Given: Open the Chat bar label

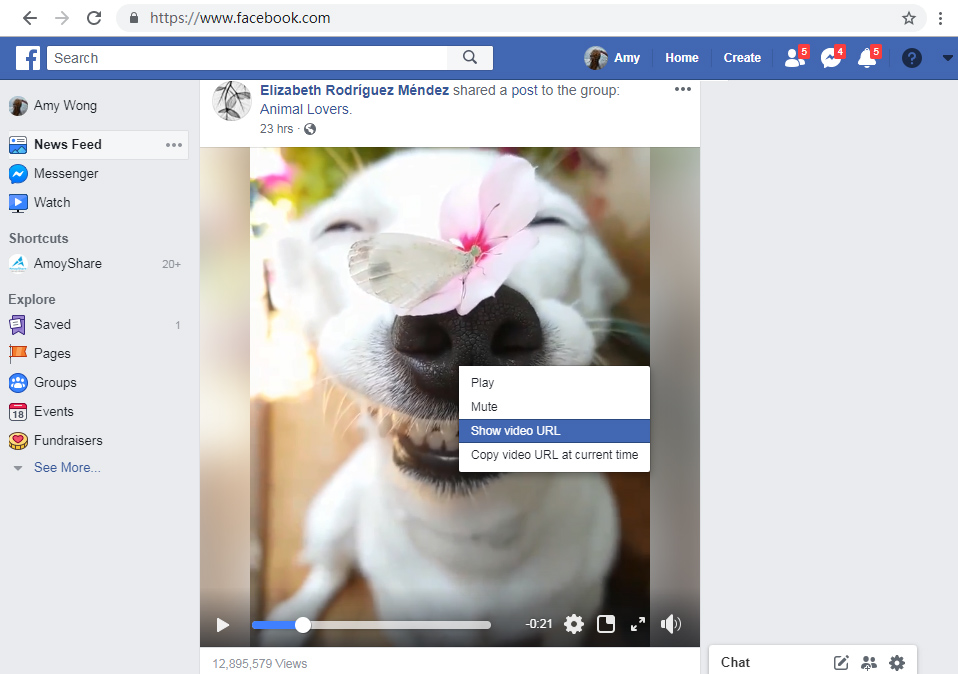Looking at the screenshot, I should (735, 662).
